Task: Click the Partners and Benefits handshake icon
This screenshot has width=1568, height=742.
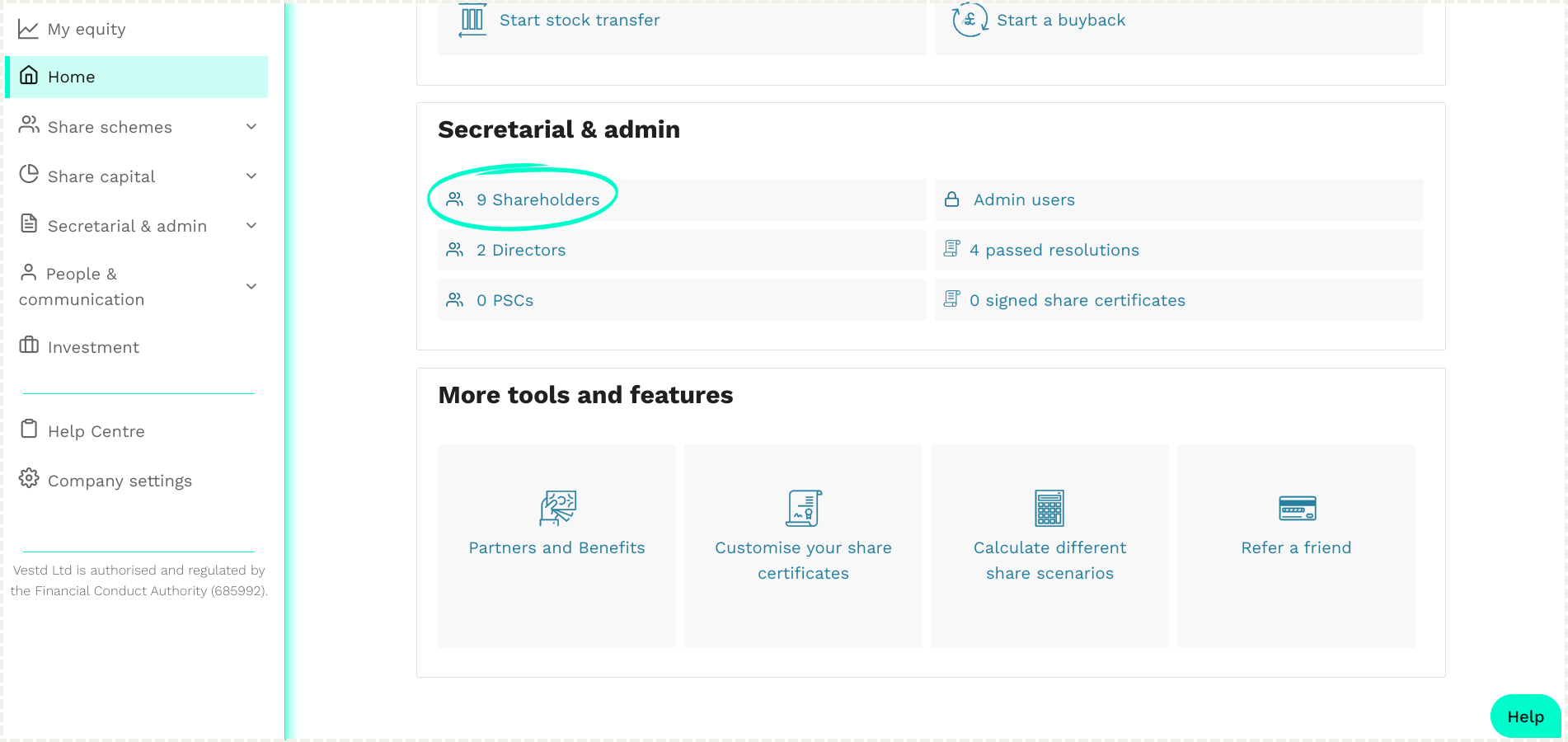Action: pyautogui.click(x=557, y=508)
